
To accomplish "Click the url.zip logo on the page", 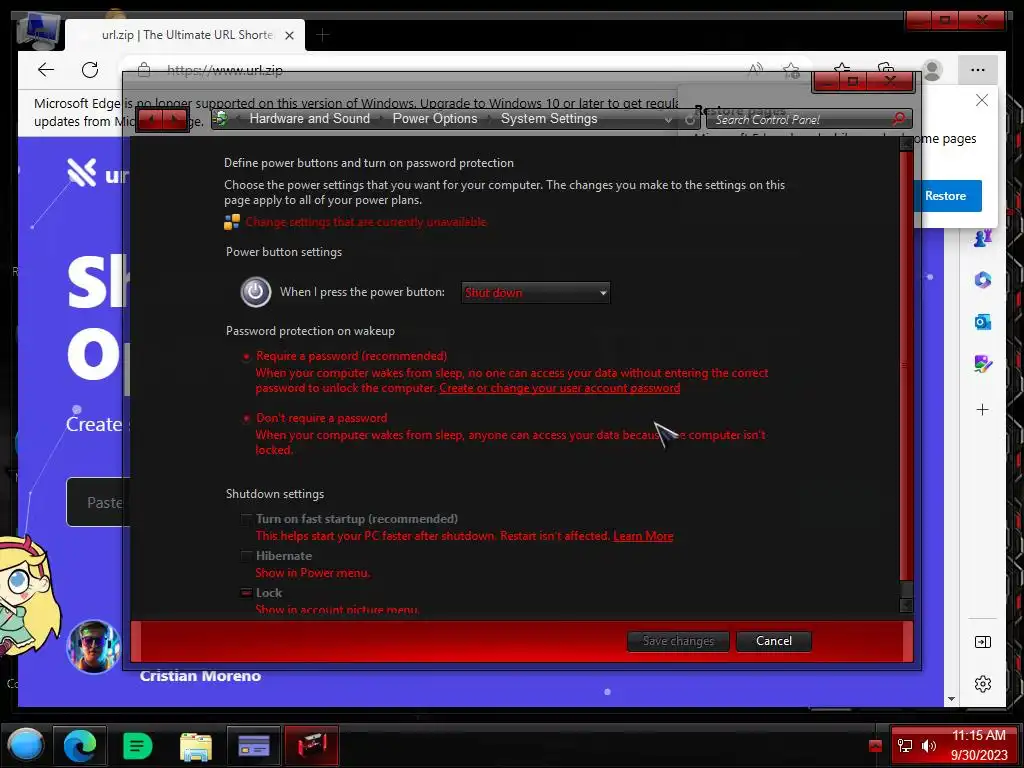I will (x=98, y=174).
